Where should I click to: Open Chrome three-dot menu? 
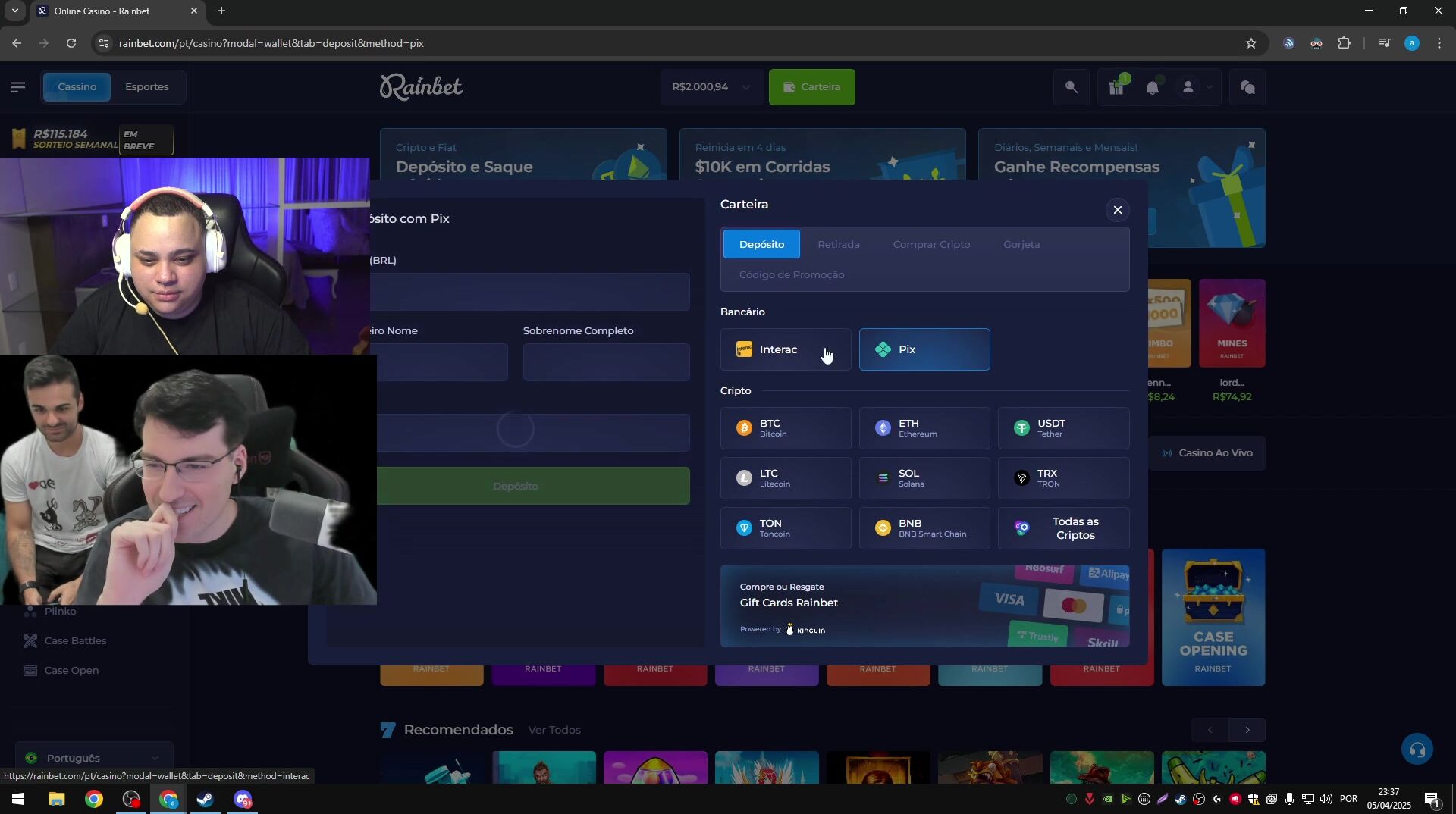(x=1439, y=43)
